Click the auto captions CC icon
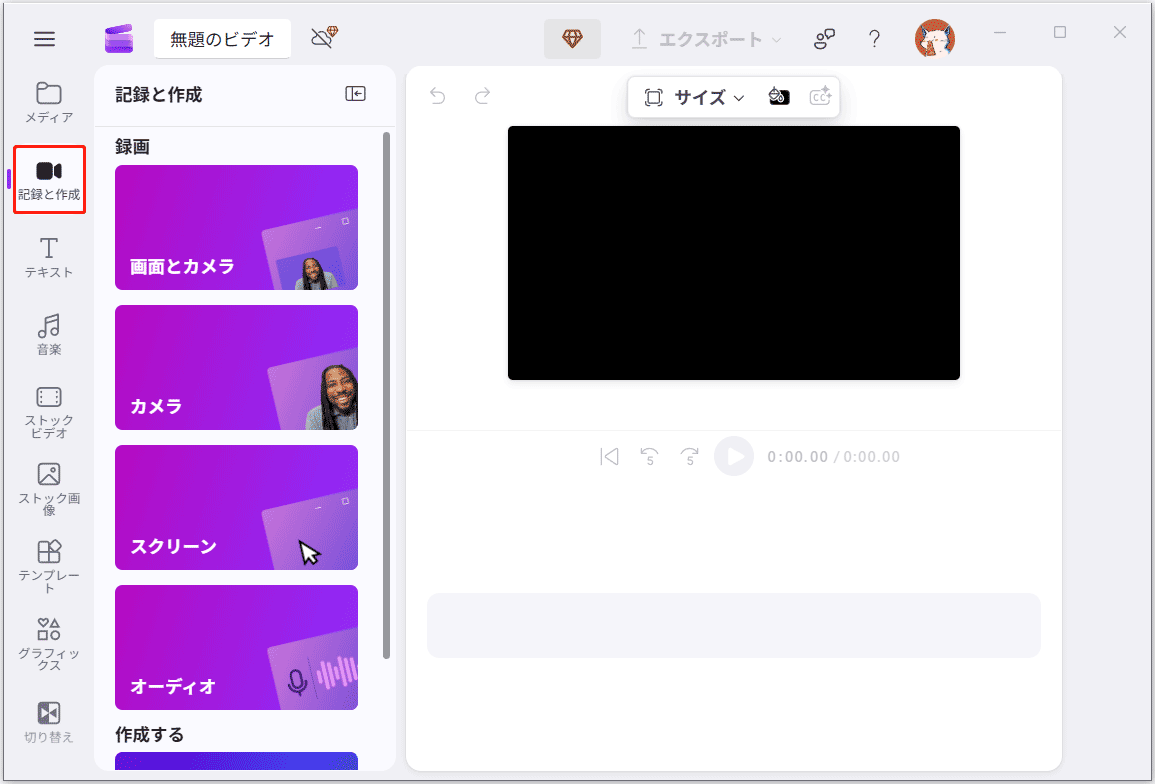Screen dimensions: 1155x784 click(x=820, y=97)
